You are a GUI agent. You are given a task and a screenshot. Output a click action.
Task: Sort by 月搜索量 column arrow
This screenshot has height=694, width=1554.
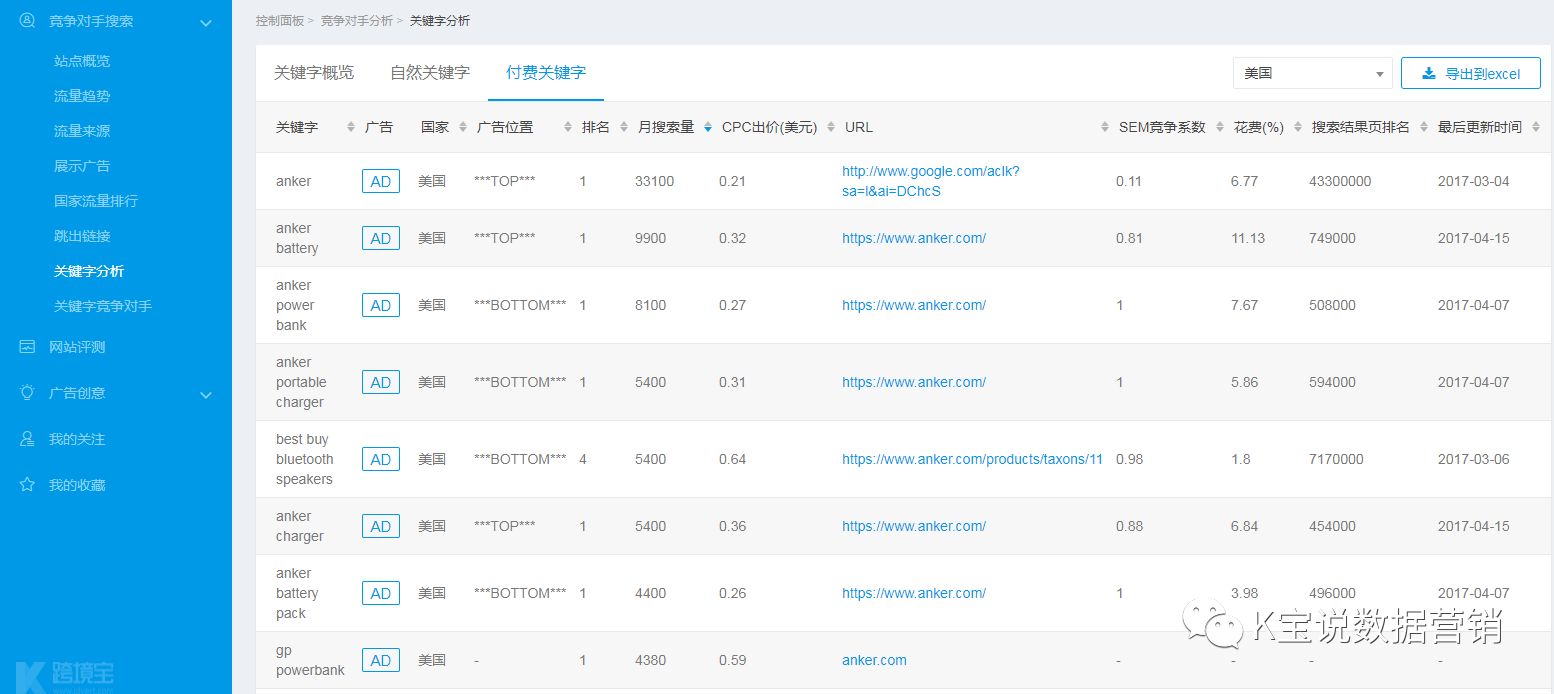[x=708, y=128]
